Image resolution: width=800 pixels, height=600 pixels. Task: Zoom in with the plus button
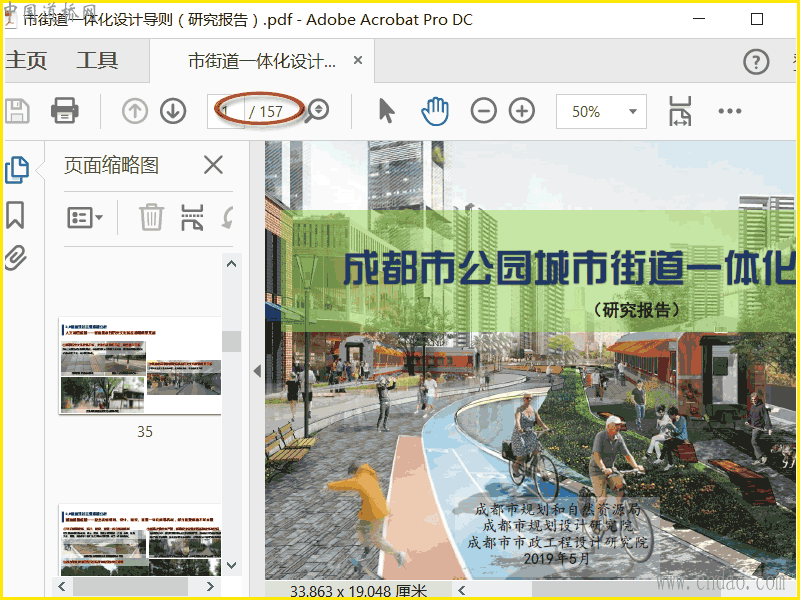[521, 111]
